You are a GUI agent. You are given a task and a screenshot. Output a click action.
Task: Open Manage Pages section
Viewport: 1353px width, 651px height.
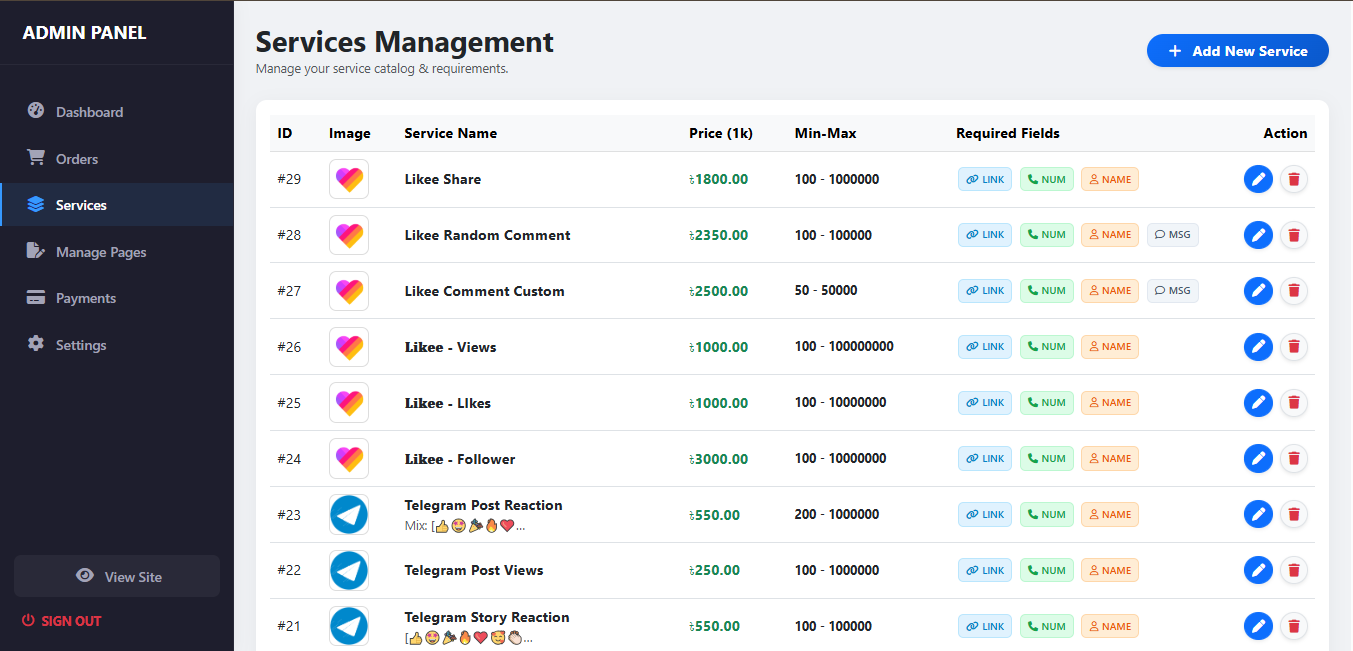(x=100, y=252)
